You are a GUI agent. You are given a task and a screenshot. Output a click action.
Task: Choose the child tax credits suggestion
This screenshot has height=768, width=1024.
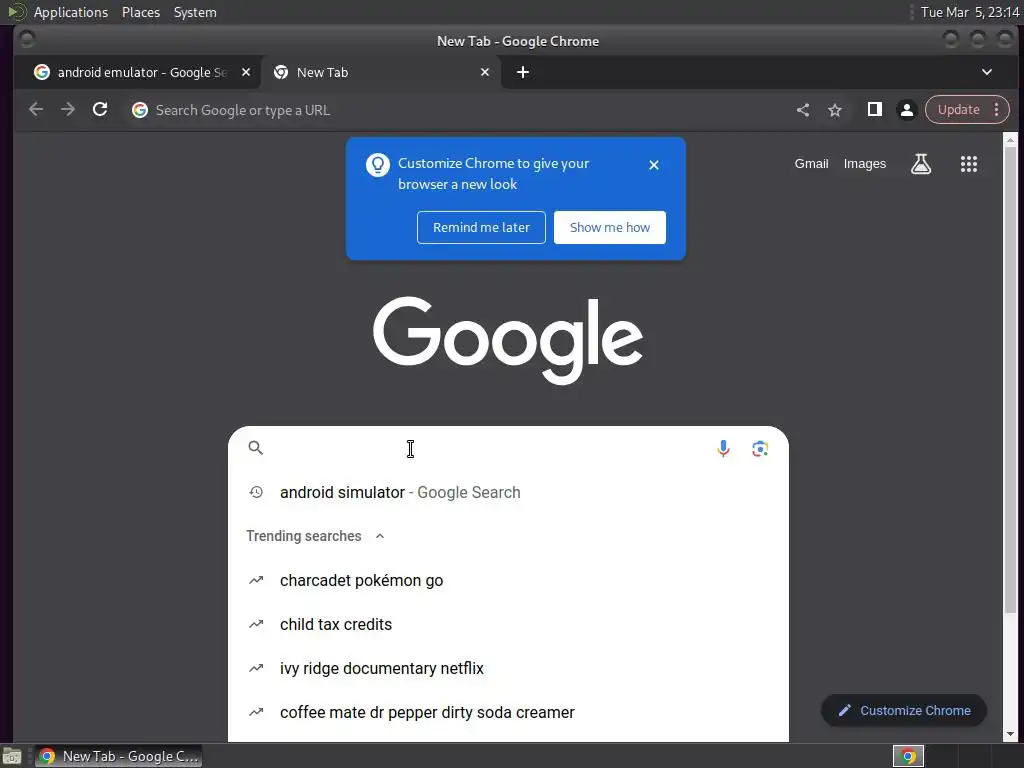point(508,624)
